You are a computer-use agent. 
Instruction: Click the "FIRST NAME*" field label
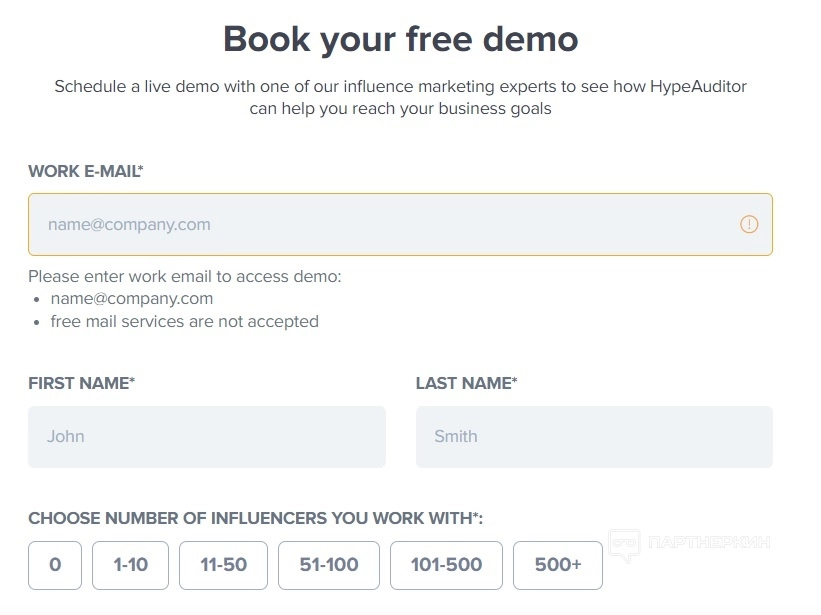pos(81,383)
